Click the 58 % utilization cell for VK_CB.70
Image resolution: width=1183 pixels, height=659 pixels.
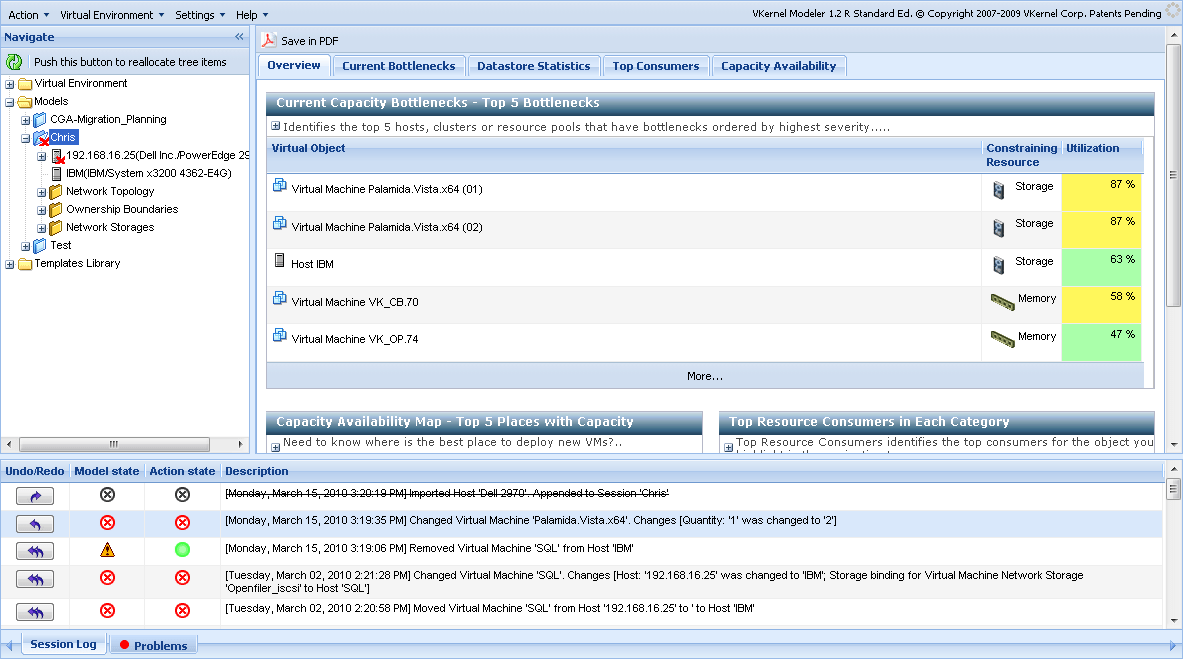pos(1101,305)
